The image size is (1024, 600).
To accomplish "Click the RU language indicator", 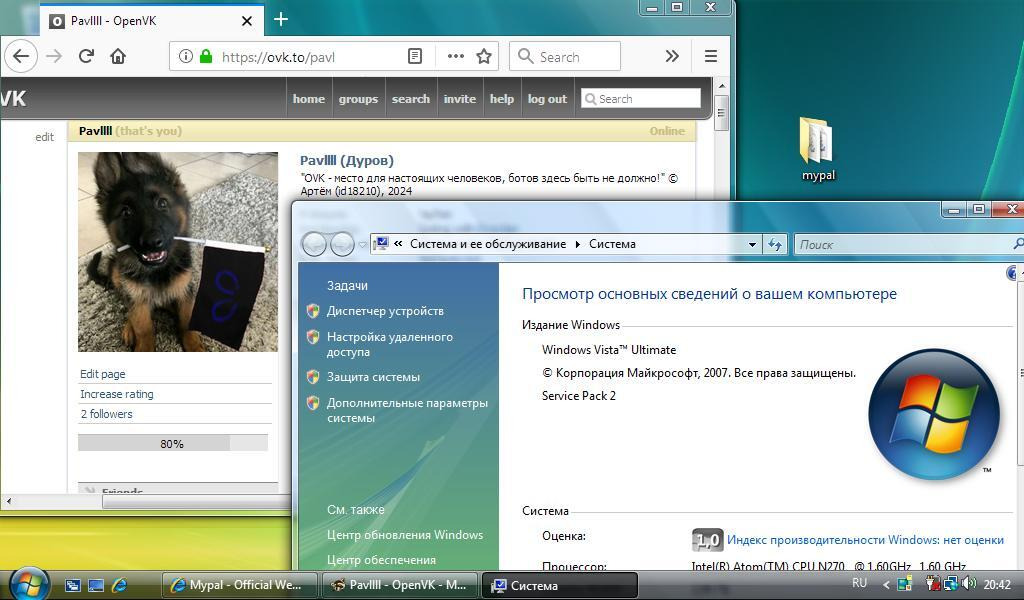I will click(859, 583).
